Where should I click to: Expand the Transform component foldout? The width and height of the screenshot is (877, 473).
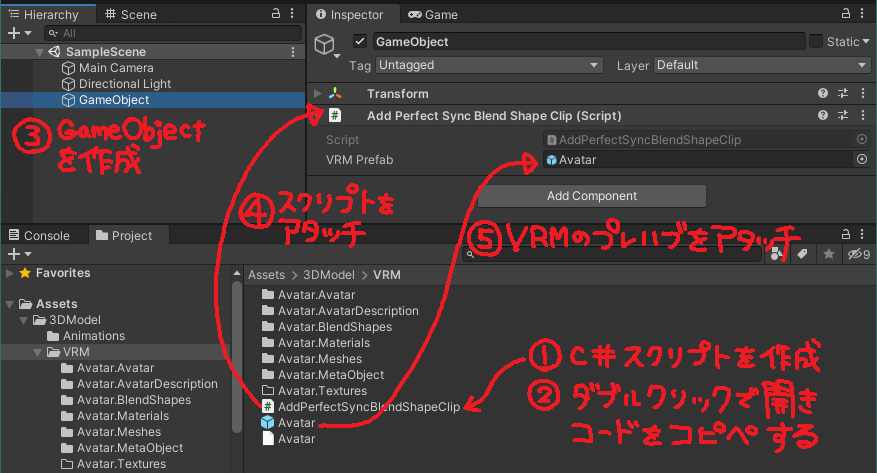pyautogui.click(x=318, y=93)
